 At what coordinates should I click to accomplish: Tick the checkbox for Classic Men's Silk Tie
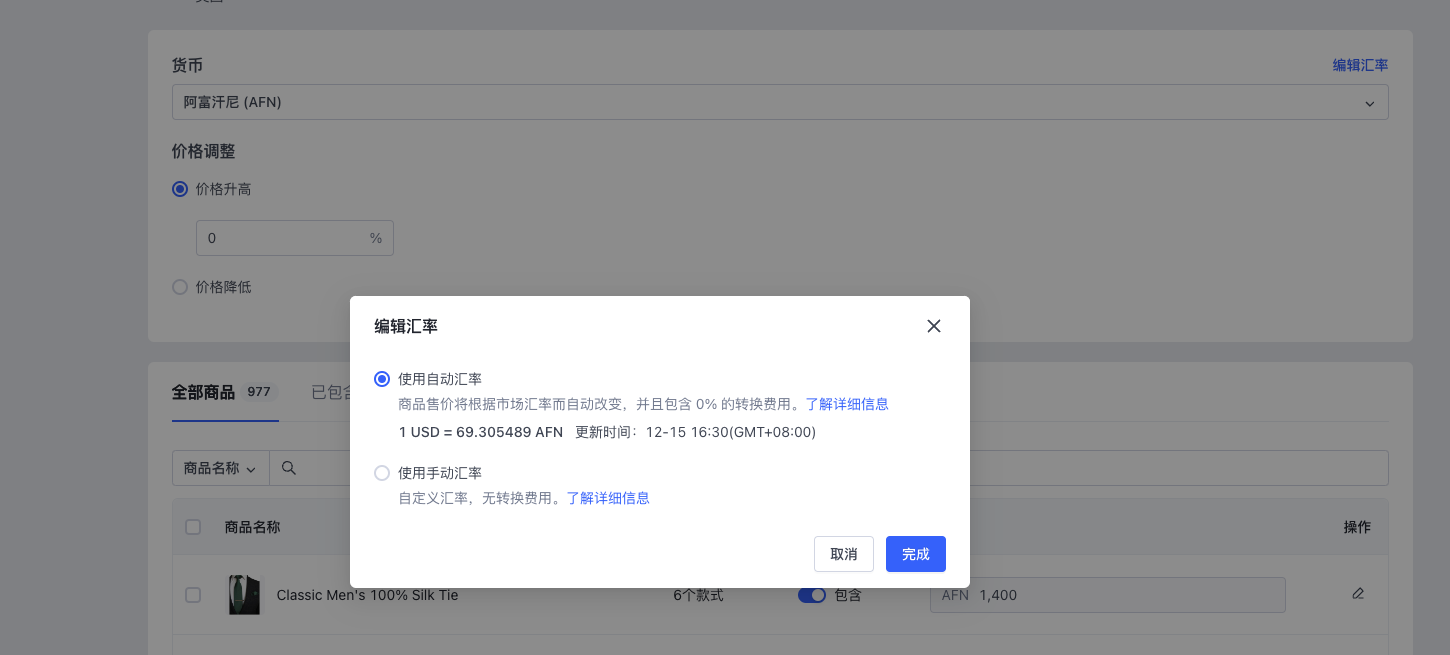click(193, 595)
